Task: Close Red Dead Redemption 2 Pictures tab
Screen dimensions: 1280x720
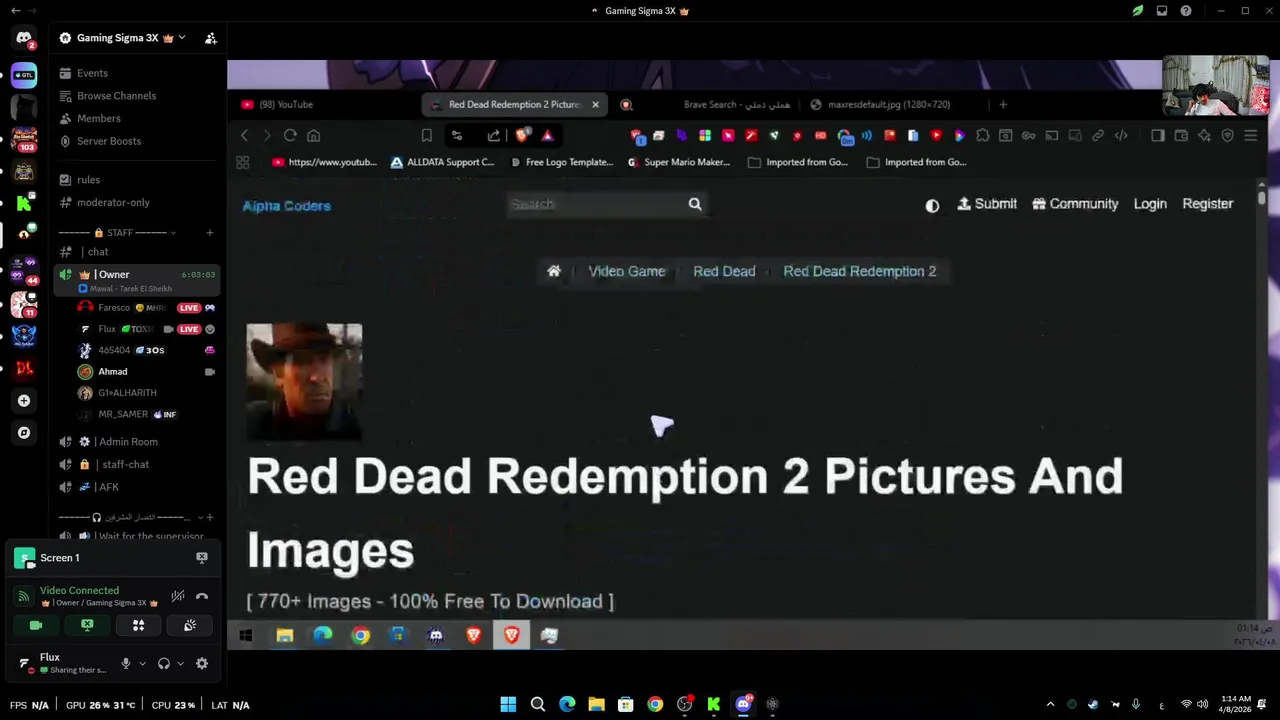Action: click(x=595, y=104)
